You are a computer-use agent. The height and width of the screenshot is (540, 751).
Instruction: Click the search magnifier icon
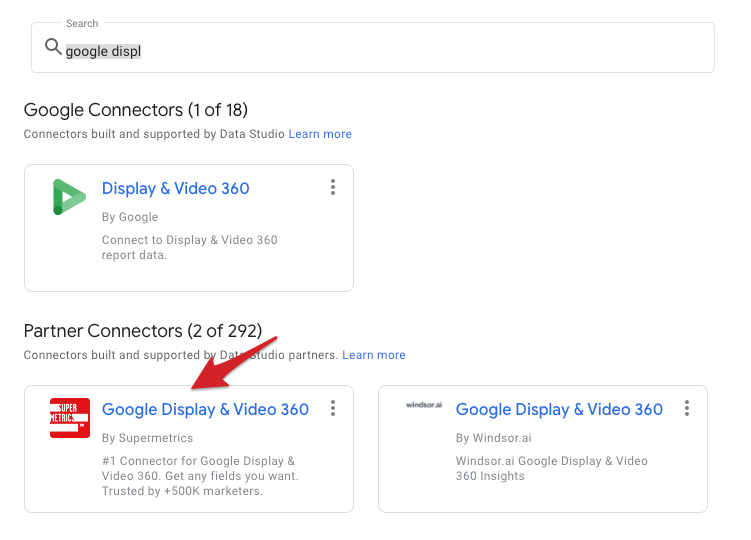(x=53, y=47)
